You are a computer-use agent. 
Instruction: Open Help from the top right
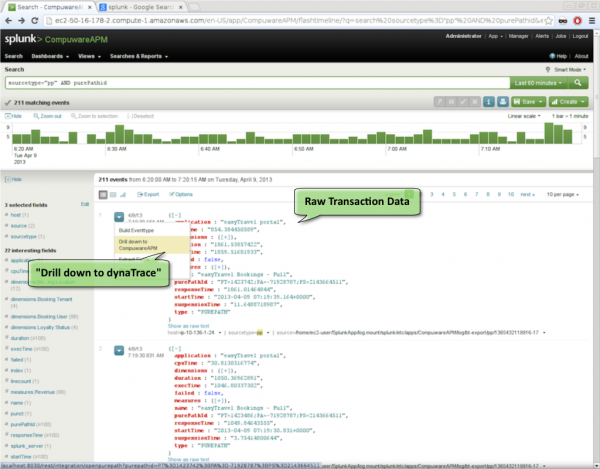(558, 56)
